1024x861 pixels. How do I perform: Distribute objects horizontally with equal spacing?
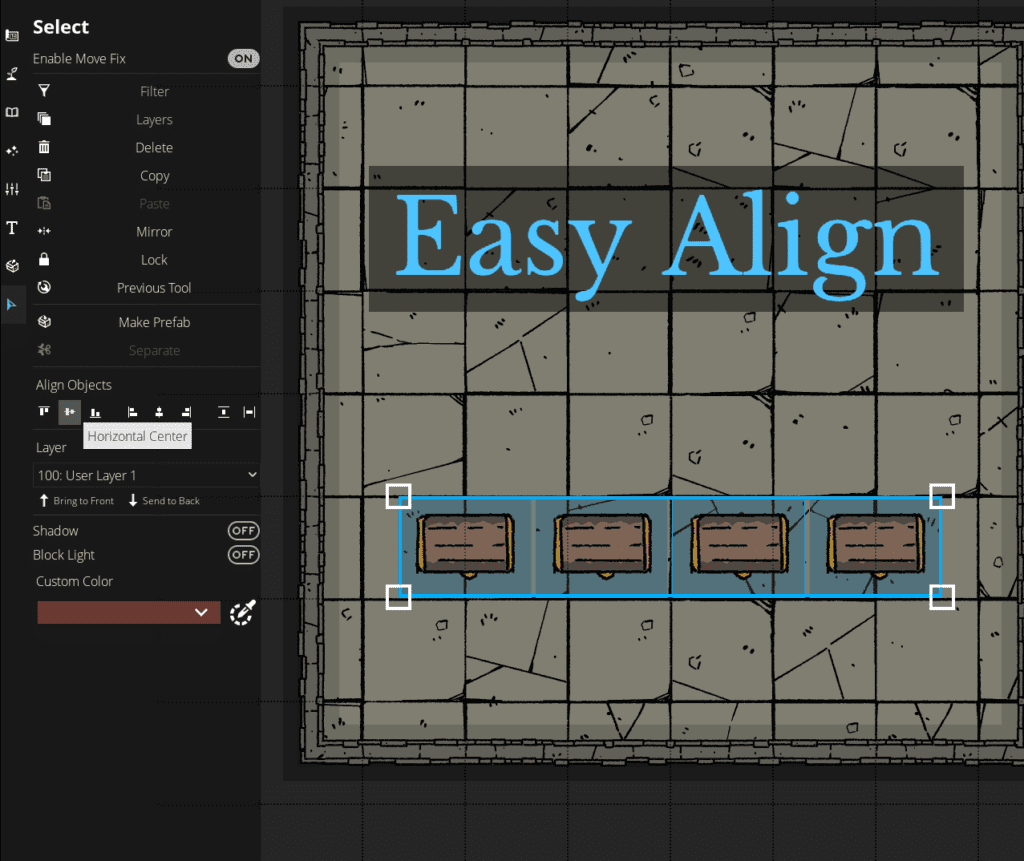coord(249,412)
